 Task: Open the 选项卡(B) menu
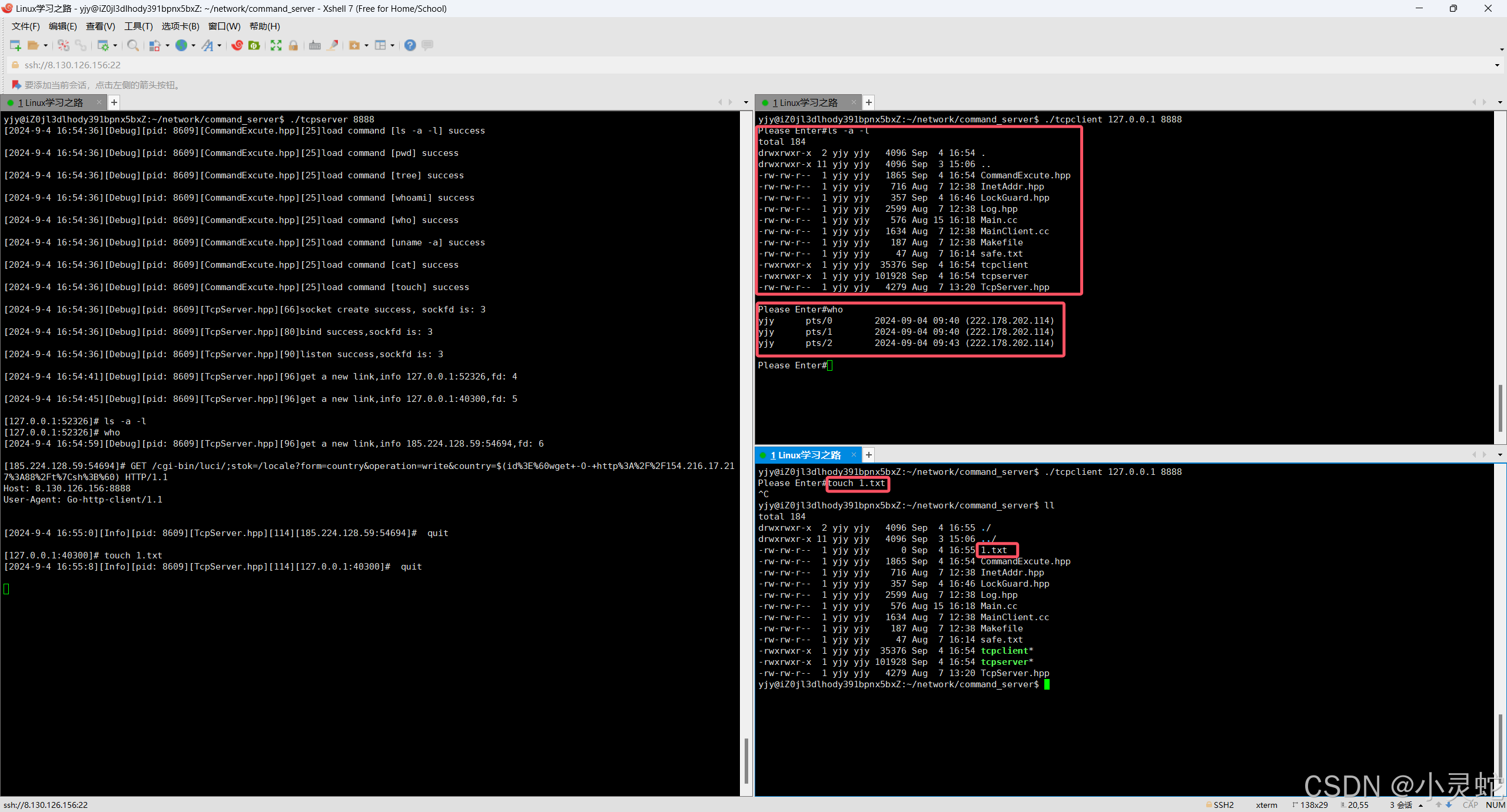point(180,26)
